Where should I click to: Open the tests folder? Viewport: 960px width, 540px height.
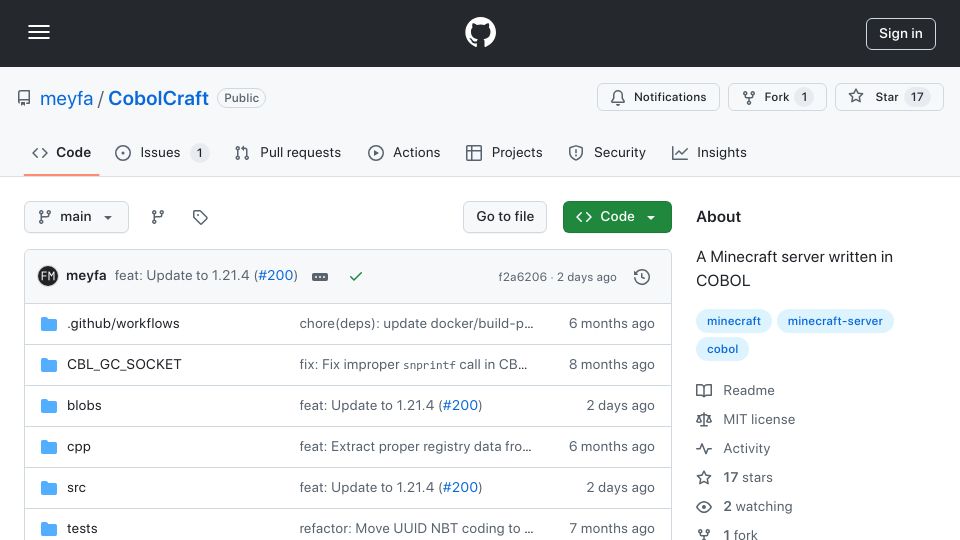82,528
